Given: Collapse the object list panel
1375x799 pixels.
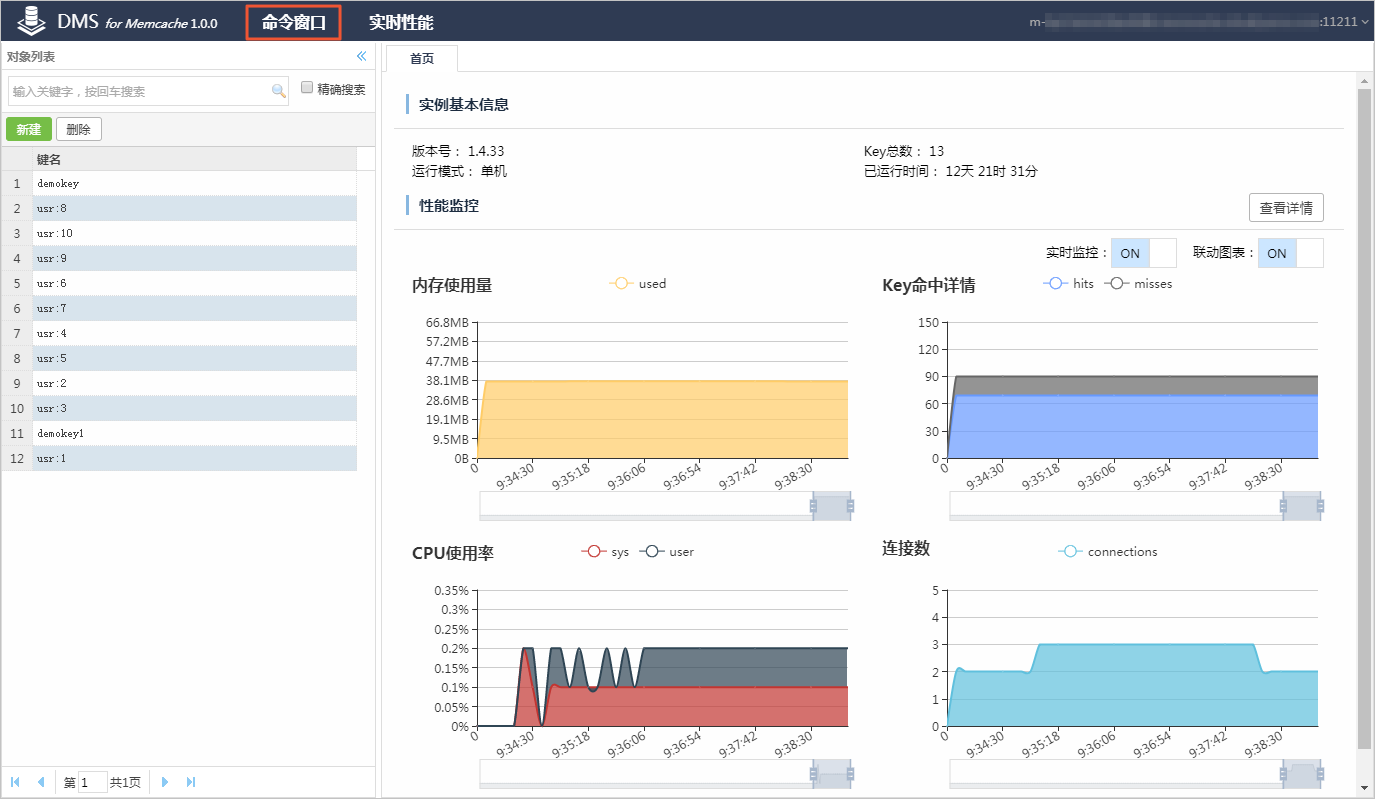Looking at the screenshot, I should (x=362, y=56).
